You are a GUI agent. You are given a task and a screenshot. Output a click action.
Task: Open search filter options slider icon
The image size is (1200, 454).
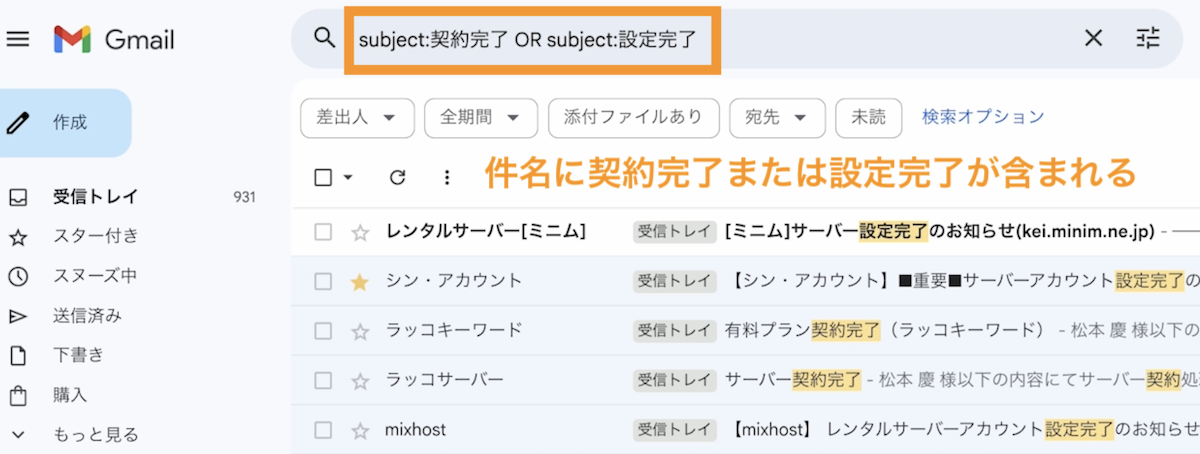click(1148, 38)
